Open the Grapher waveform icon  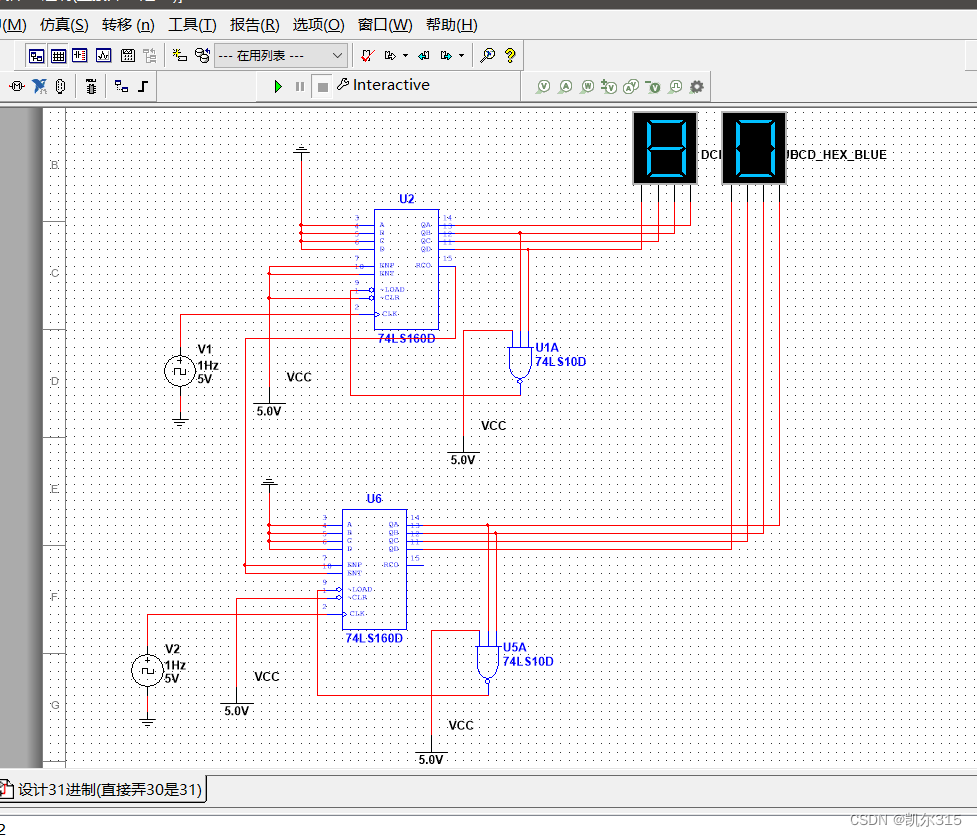coord(103,55)
